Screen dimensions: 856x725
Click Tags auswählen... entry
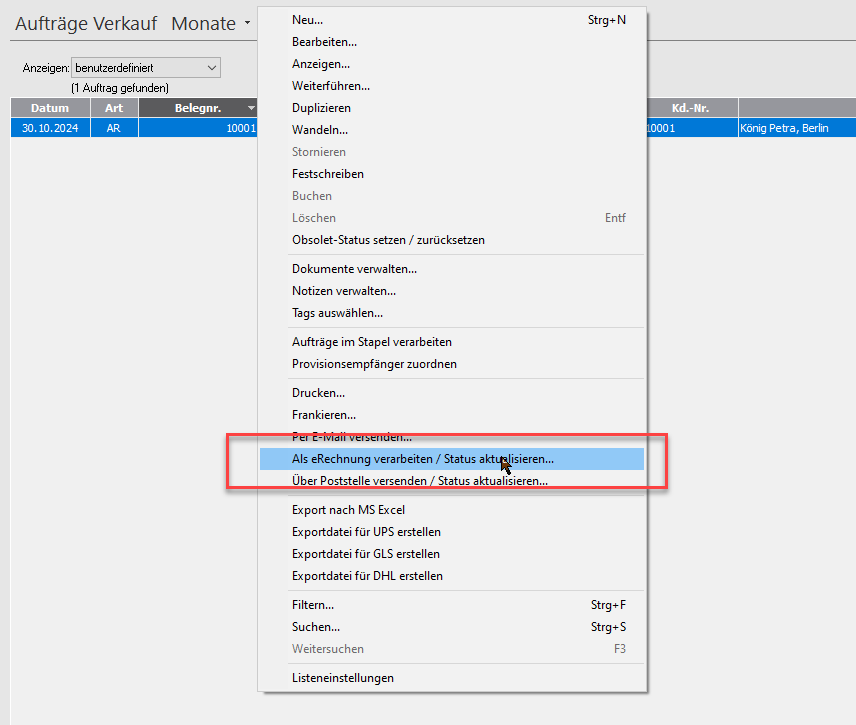click(x=452, y=313)
